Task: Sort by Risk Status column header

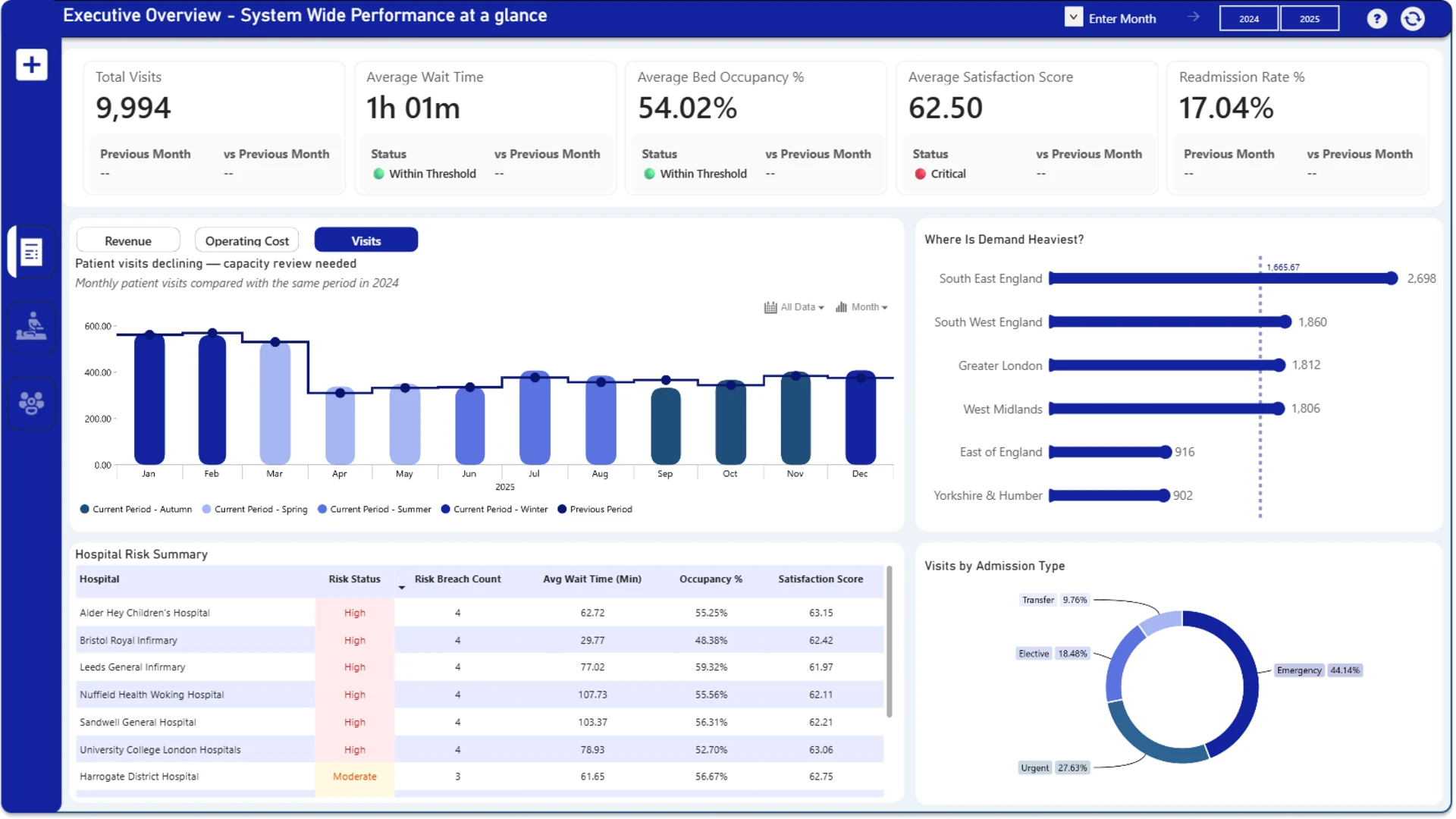Action: [354, 579]
